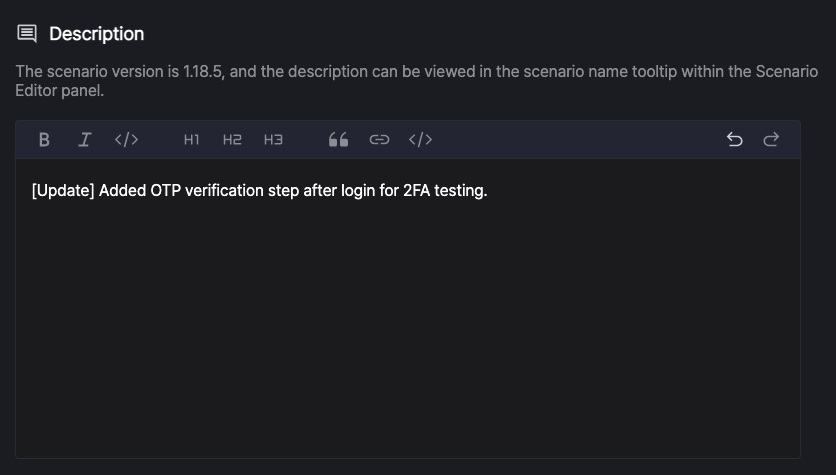Insert a blockquote using the quote icon

pyautogui.click(x=339, y=140)
